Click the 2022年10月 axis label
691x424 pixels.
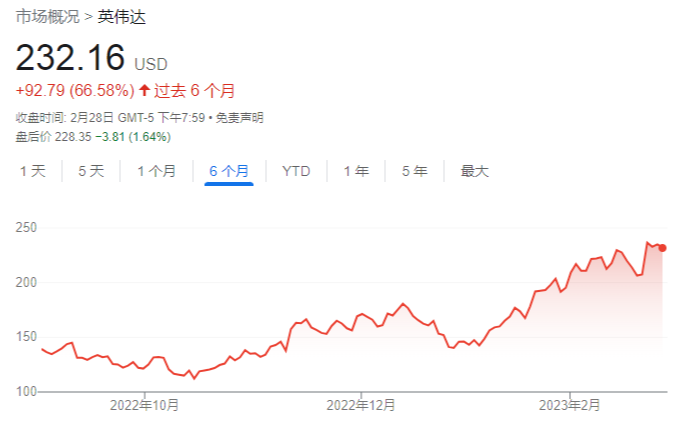point(144,405)
